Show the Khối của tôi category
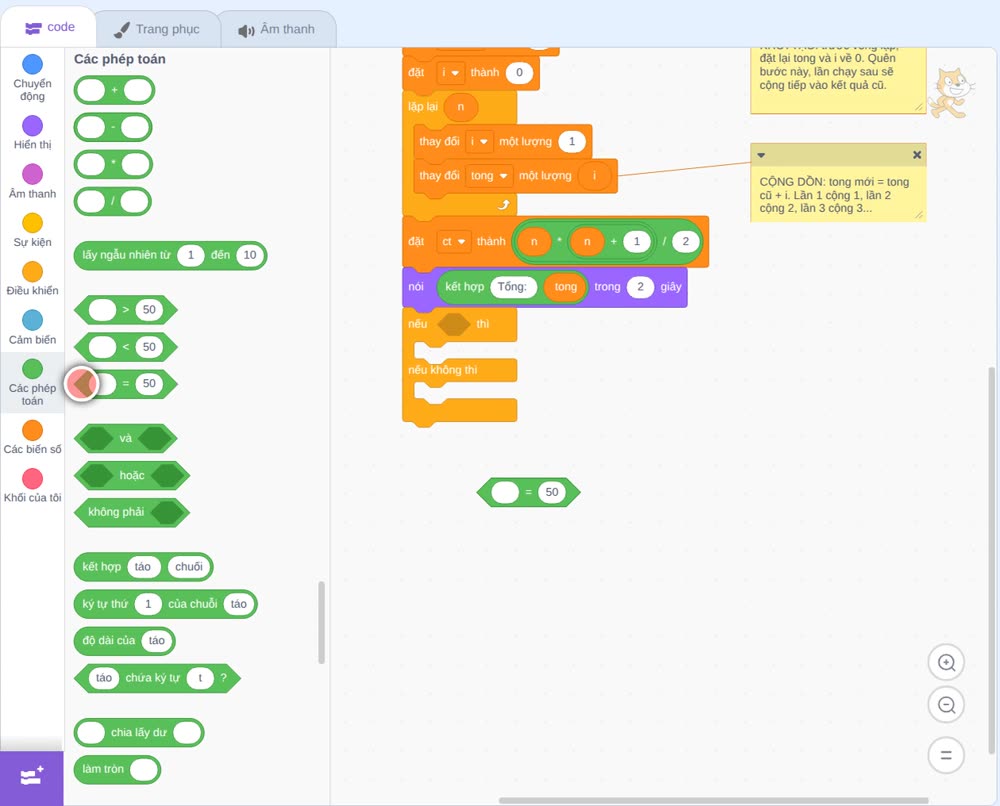1000x806 pixels. 32,486
